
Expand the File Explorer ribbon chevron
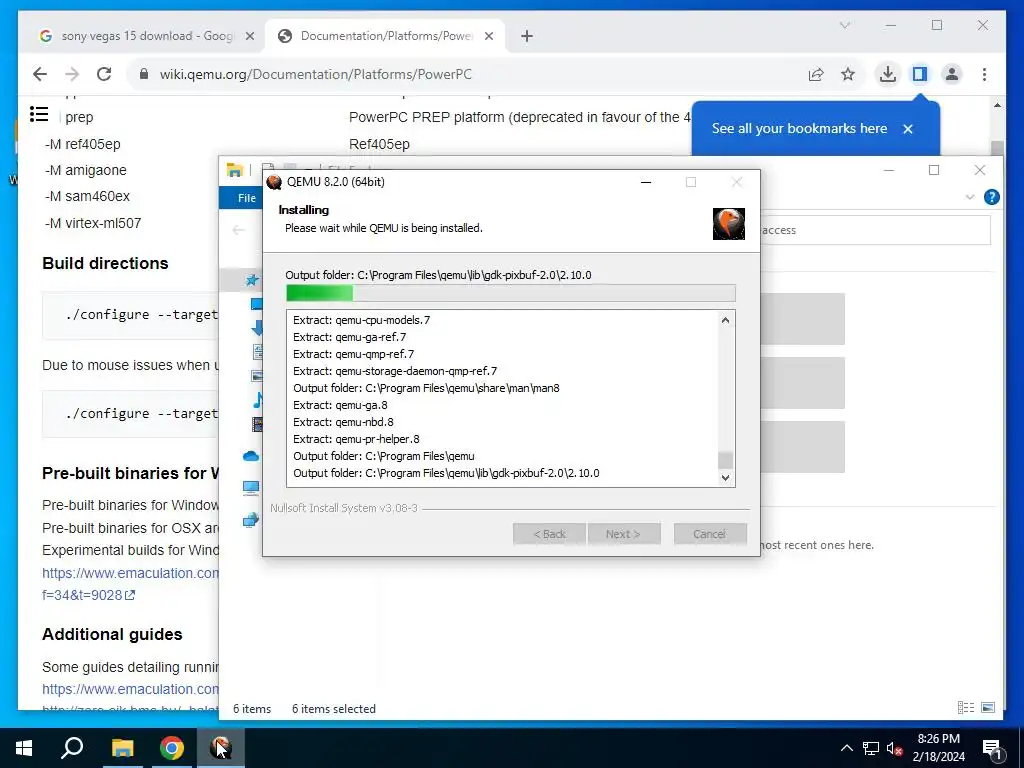click(970, 197)
